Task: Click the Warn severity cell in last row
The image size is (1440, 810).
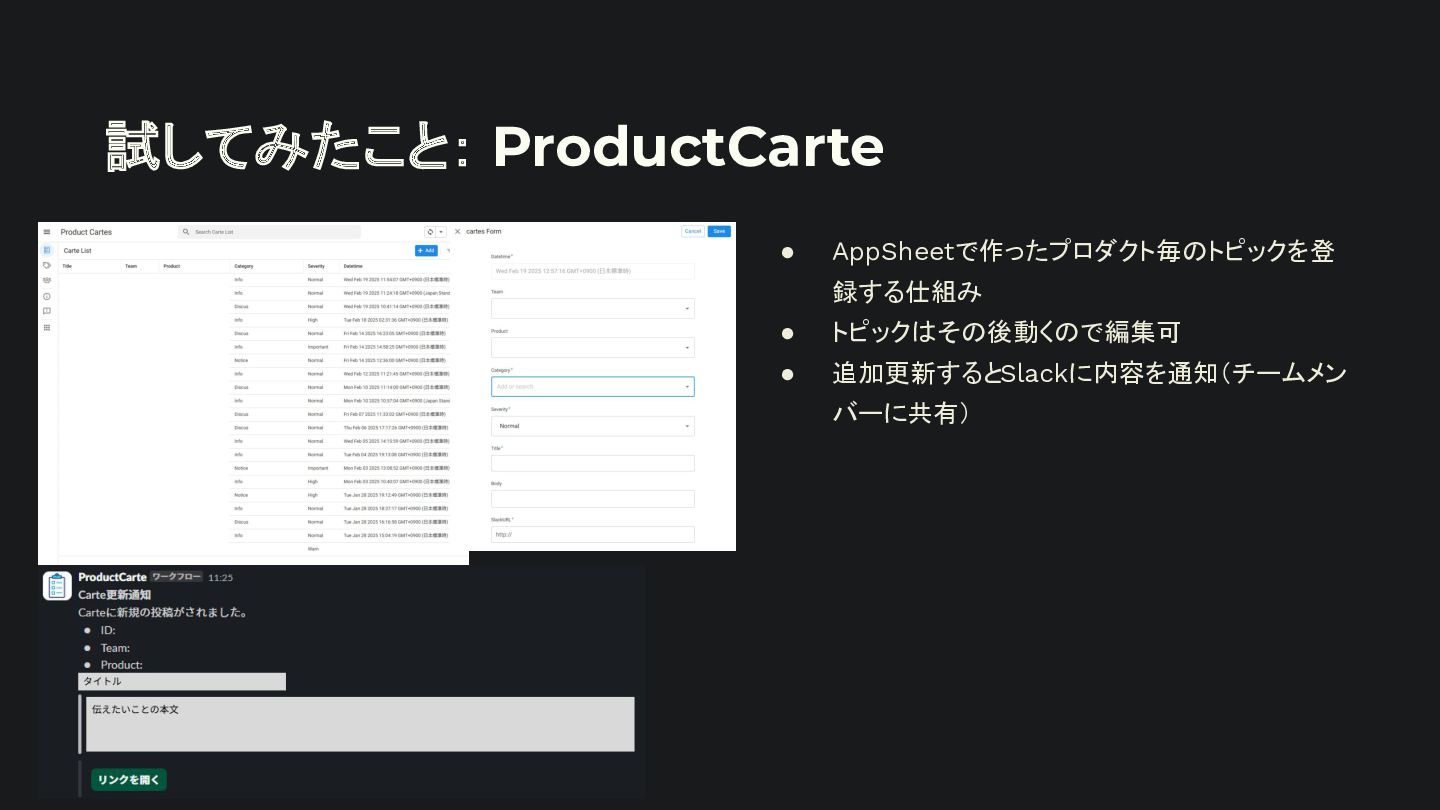Action: (314, 549)
